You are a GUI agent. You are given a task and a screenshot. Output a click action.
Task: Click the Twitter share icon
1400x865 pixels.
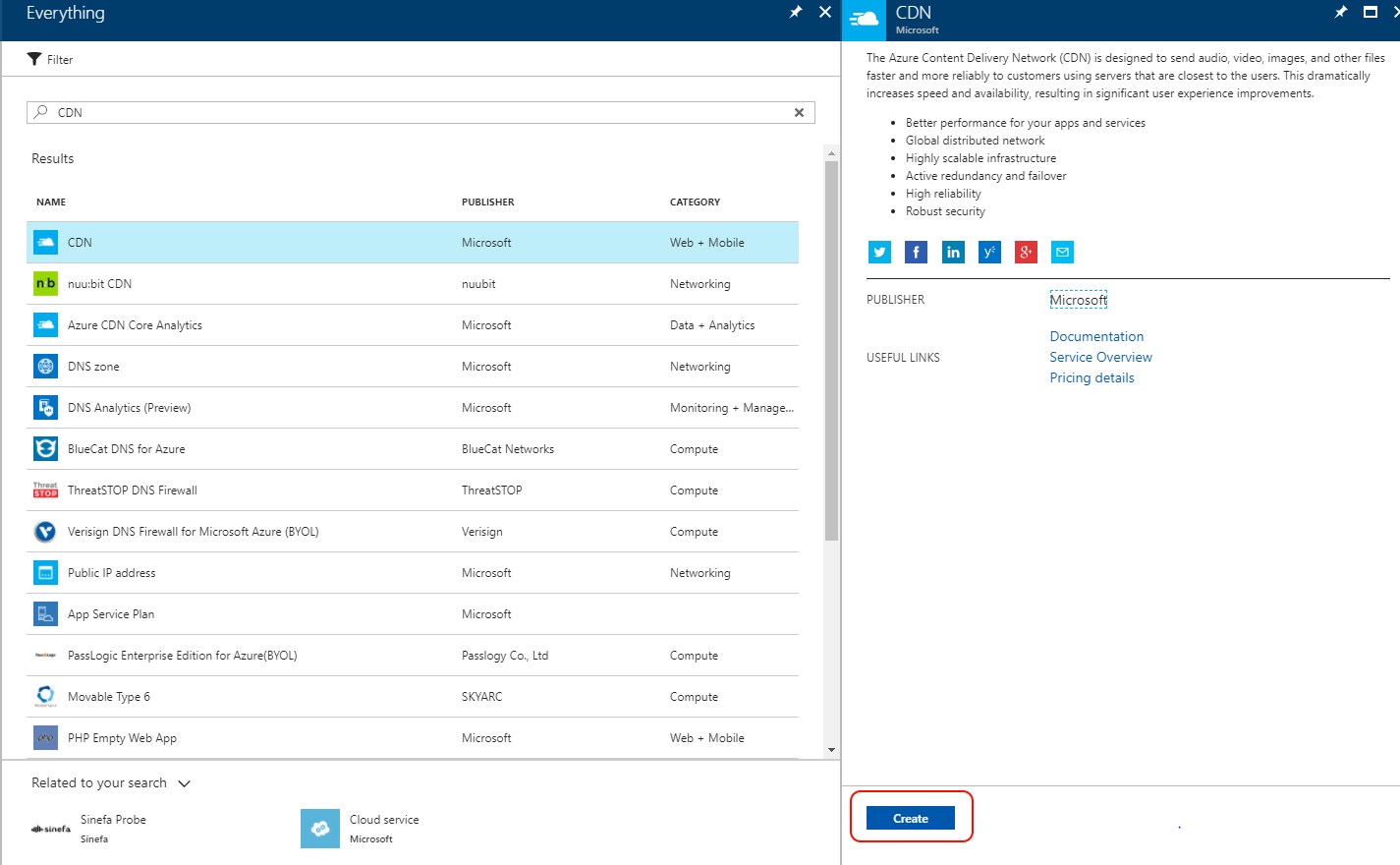pos(879,253)
